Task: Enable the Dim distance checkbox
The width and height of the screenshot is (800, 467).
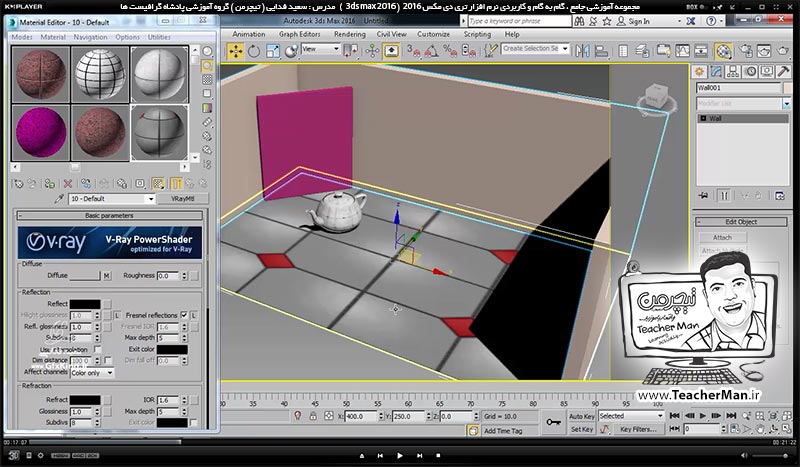Action: 108,360
